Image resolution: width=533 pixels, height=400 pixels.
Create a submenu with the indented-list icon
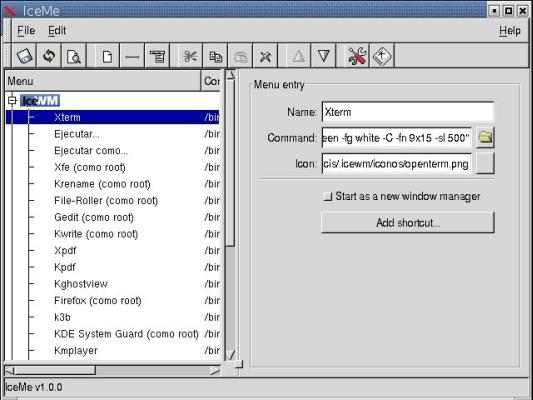[x=157, y=56]
